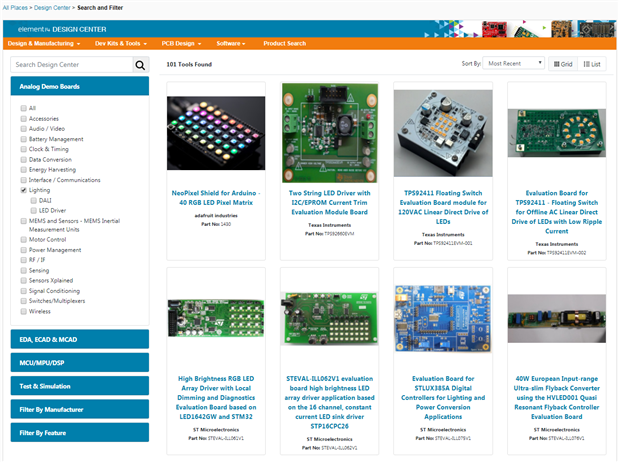Click the '101 Tools Found' text
This screenshot has height=462, width=619.
click(189, 64)
